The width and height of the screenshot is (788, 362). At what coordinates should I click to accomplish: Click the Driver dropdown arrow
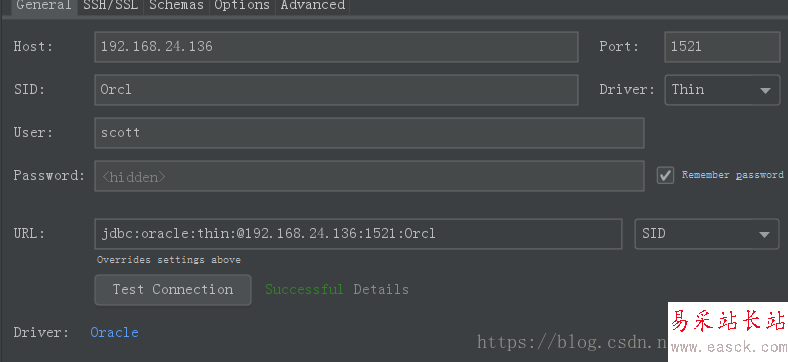[765, 90]
